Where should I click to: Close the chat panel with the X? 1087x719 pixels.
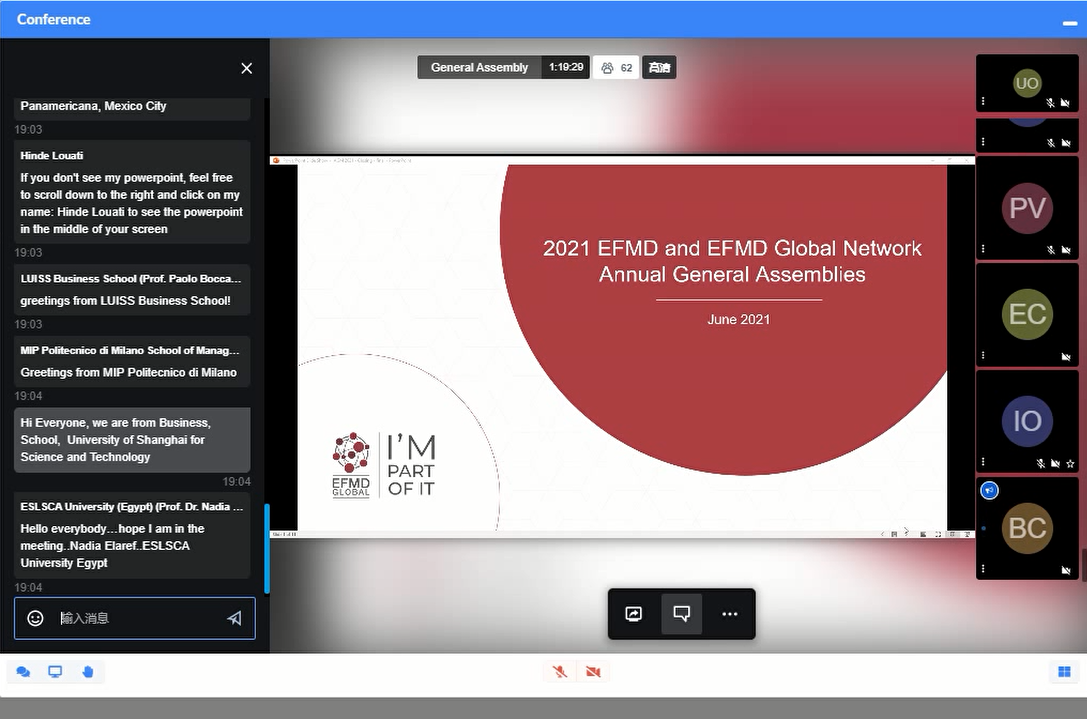pyautogui.click(x=246, y=68)
